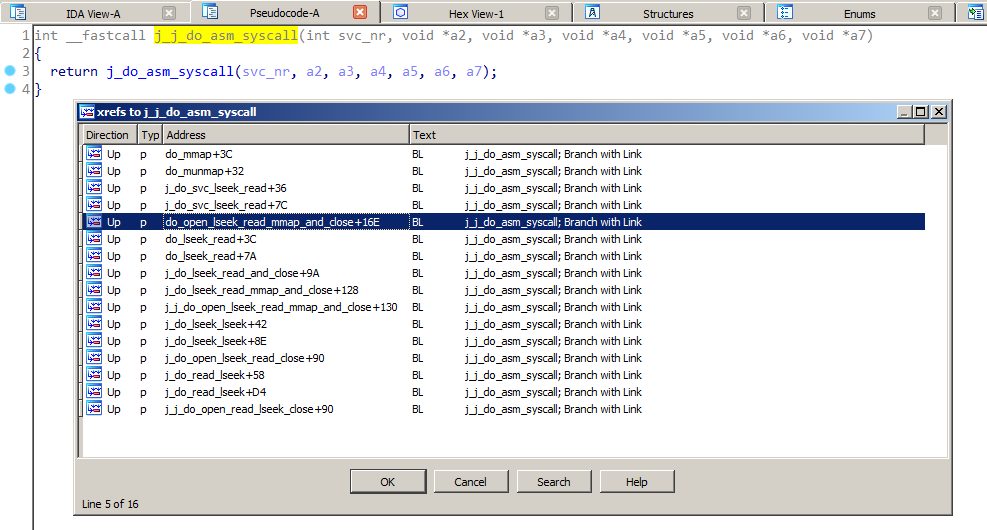The width and height of the screenshot is (987, 530).
Task: Click OK in xrefs dialog
Action: [x=388, y=482]
